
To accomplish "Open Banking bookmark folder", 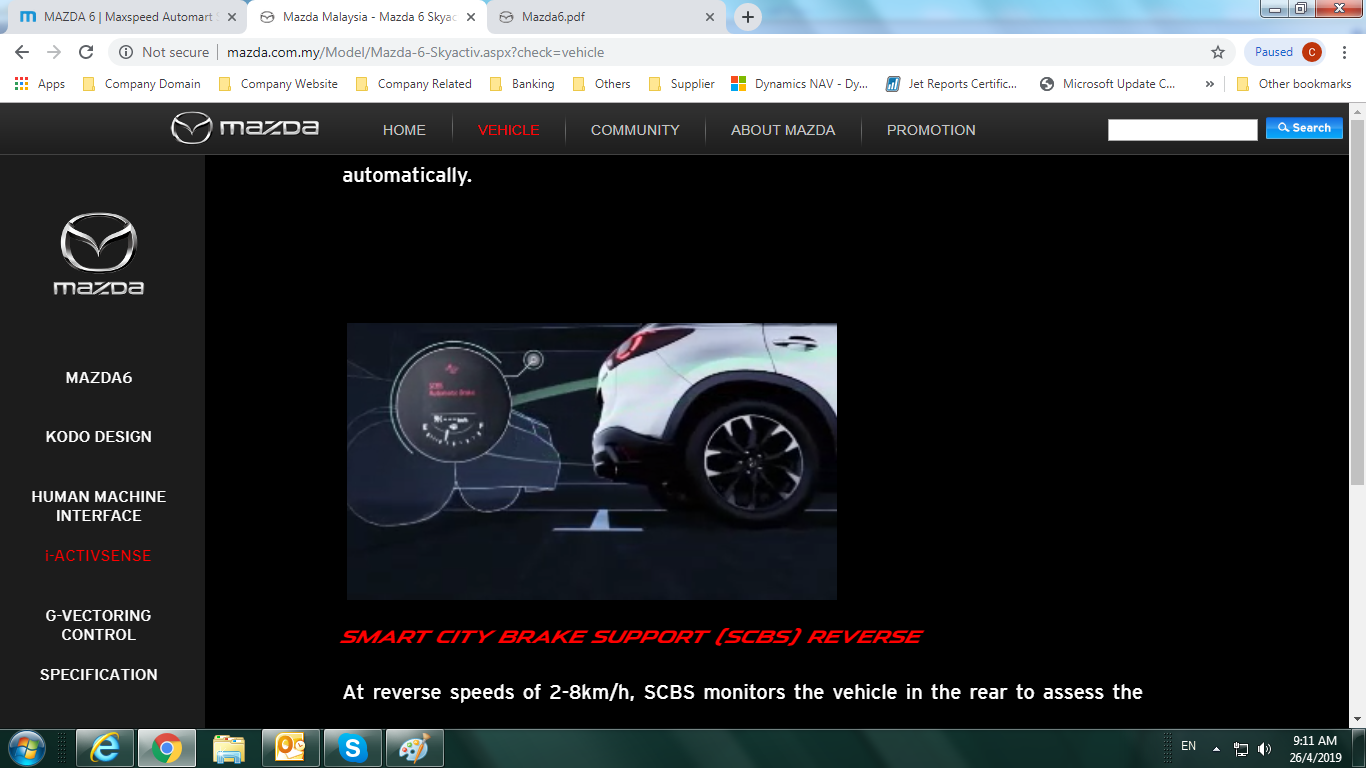I will tap(522, 84).
